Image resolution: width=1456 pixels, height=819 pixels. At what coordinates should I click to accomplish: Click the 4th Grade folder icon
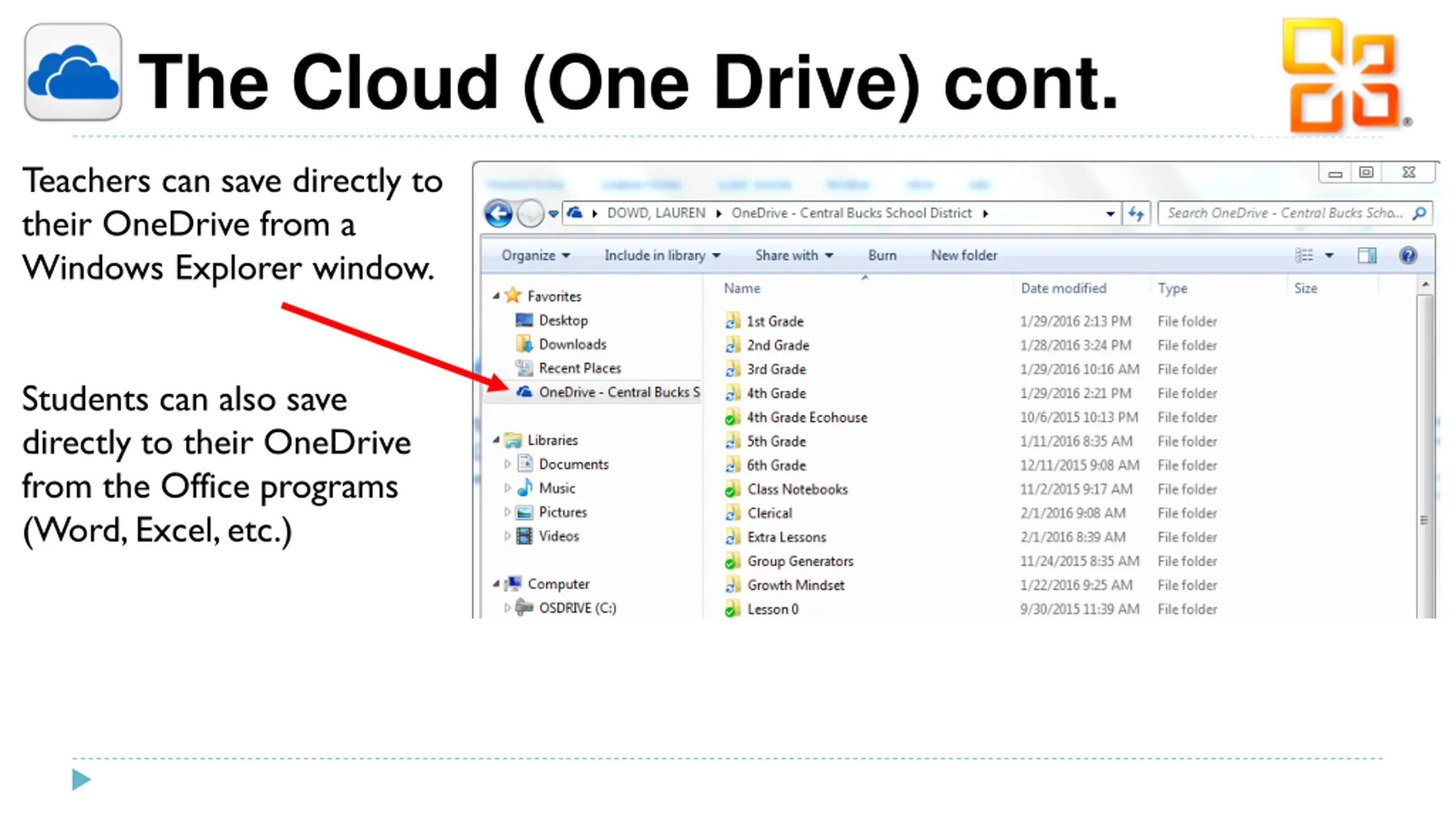(733, 393)
